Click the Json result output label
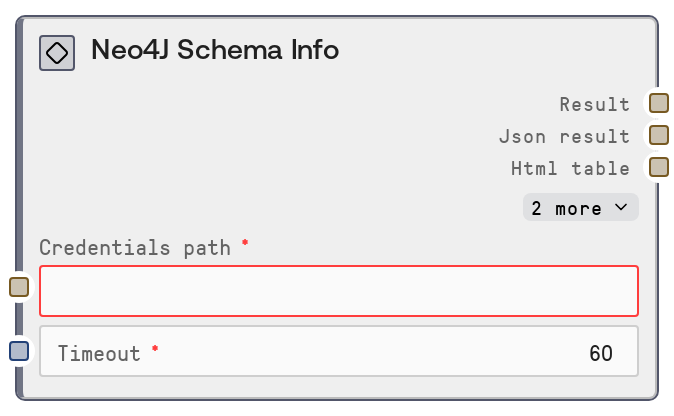Viewport: 674px width, 416px height. [564, 136]
